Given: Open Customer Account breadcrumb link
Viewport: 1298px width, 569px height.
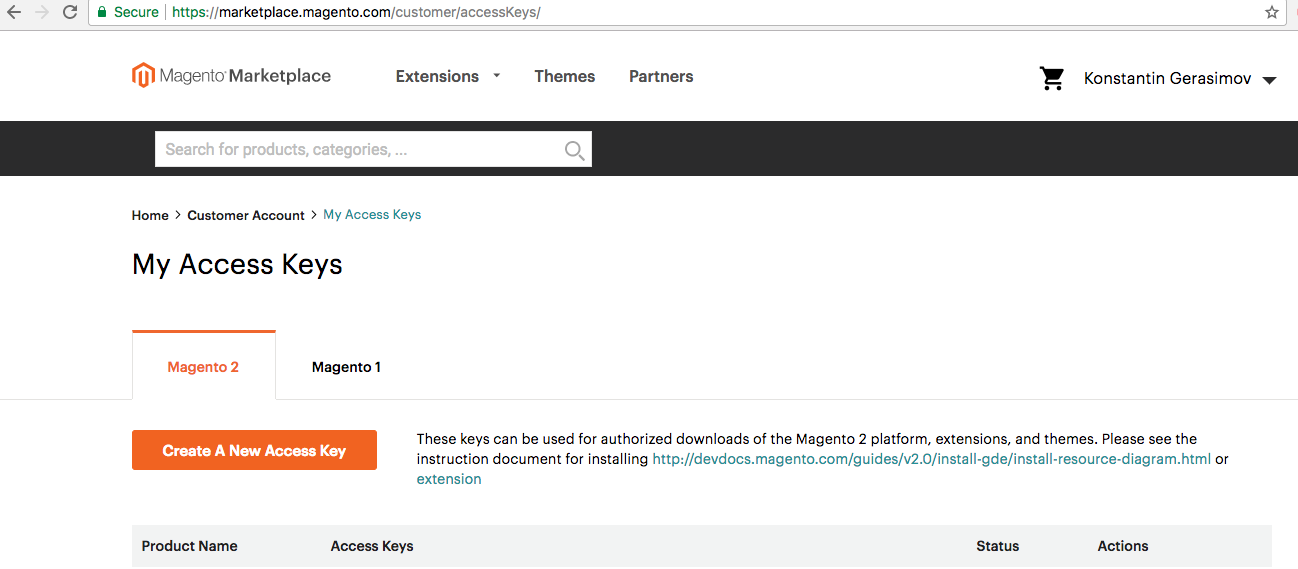Looking at the screenshot, I should (x=246, y=215).
